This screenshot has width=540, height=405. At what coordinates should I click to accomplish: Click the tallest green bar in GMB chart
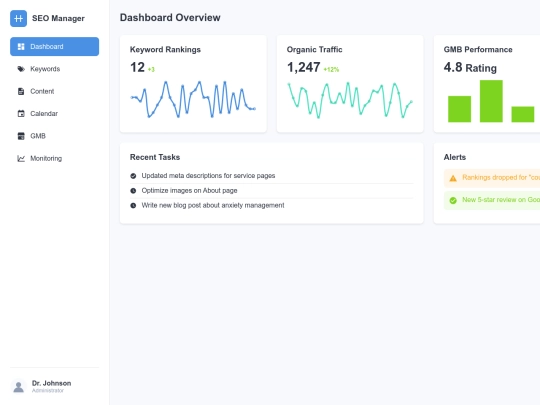click(x=491, y=101)
